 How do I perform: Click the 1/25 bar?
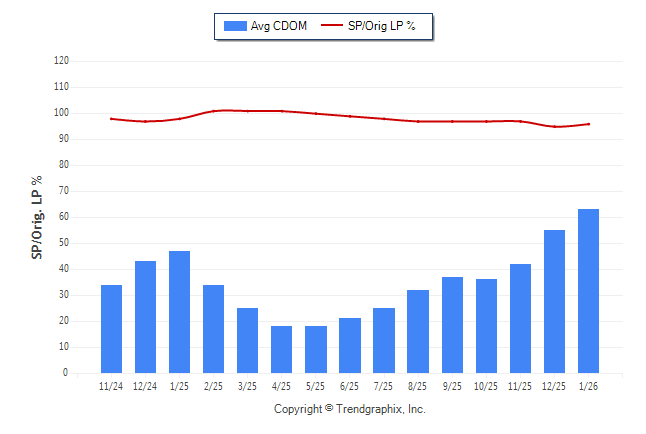(x=180, y=312)
